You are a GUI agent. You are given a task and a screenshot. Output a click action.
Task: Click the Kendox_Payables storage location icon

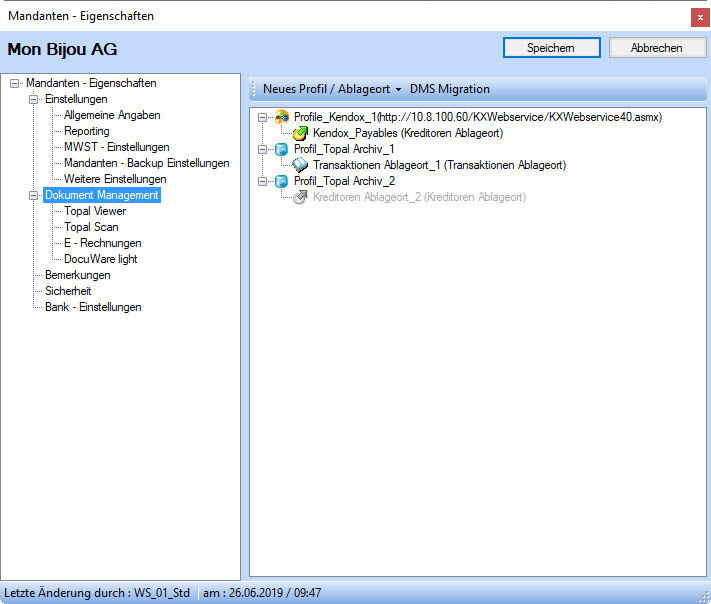(x=300, y=133)
